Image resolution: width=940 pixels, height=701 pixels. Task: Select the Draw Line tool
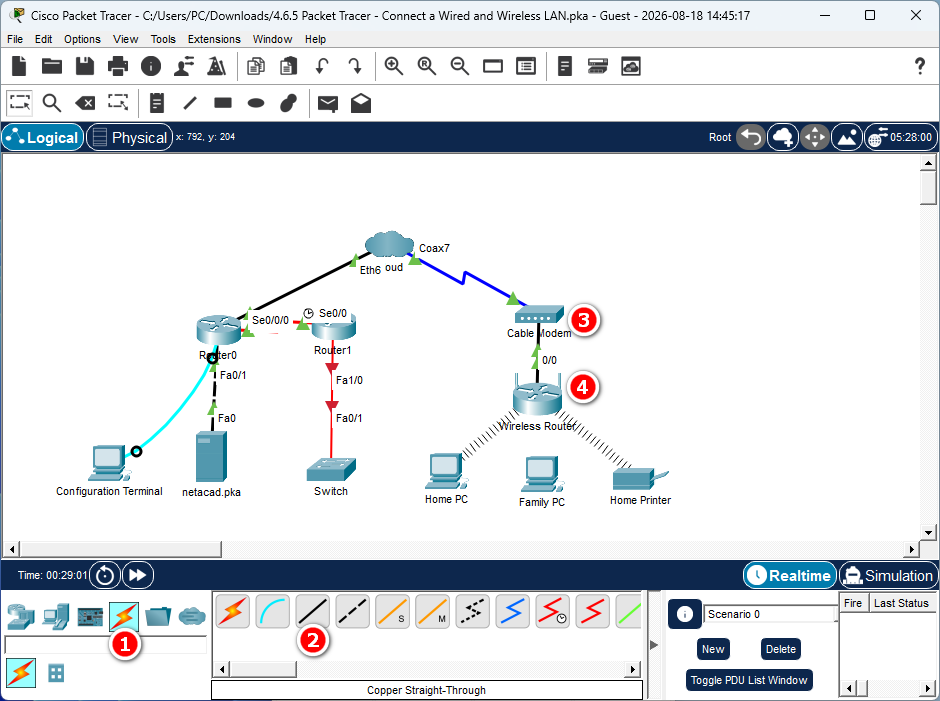190,103
